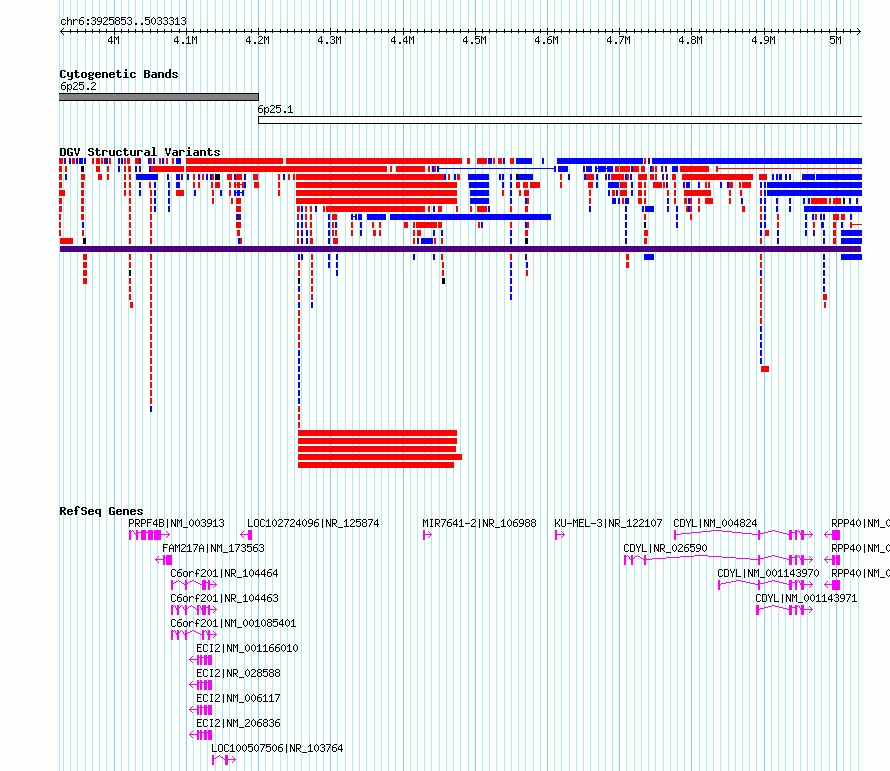890x771 pixels.
Task: Select the CDYL NM_004824 gene glyph
Action: (744, 534)
